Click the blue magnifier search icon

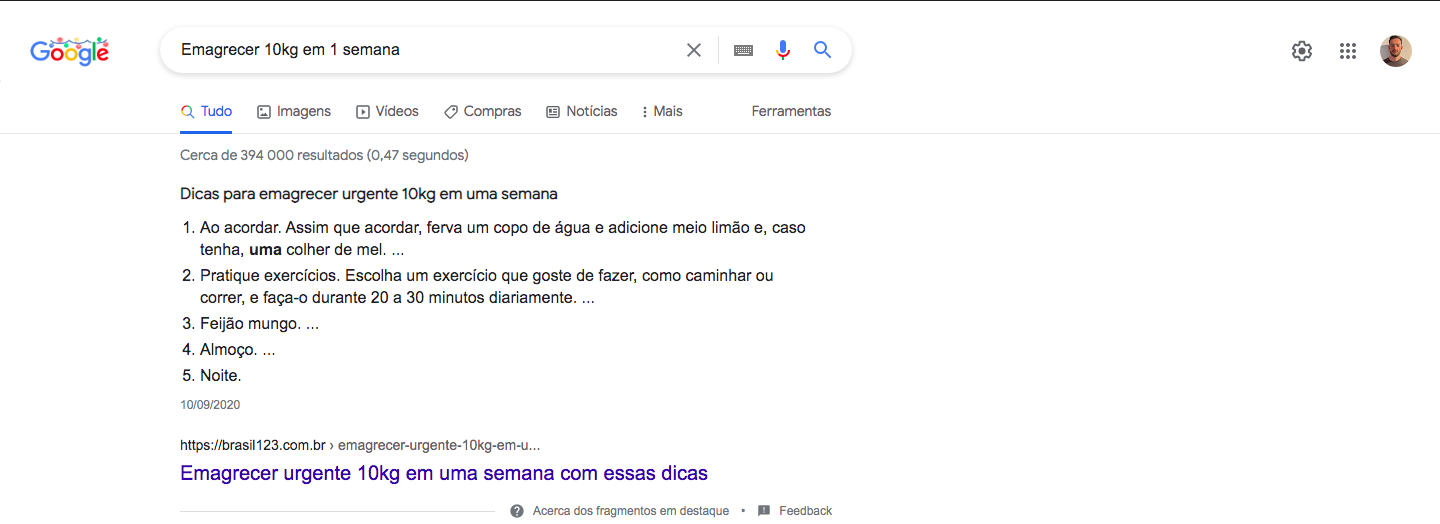(x=823, y=50)
